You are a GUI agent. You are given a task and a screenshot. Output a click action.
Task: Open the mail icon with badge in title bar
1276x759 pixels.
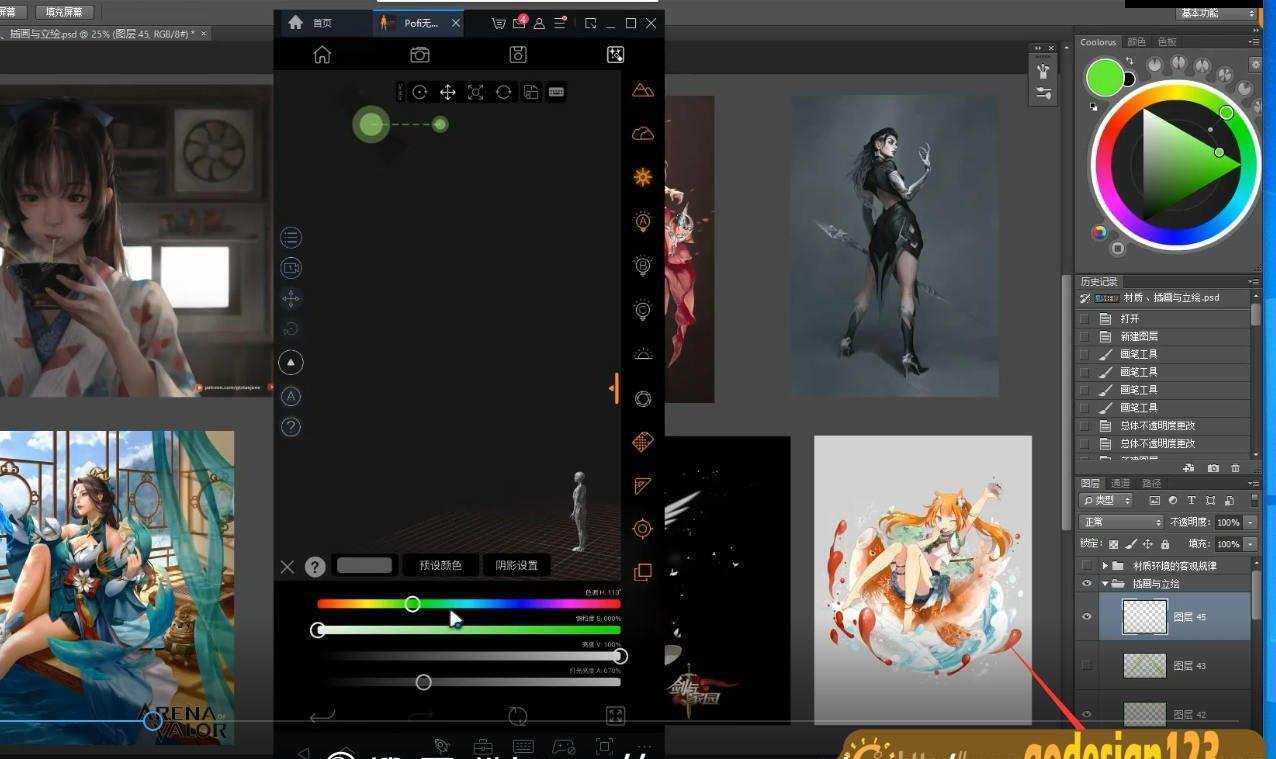519,23
